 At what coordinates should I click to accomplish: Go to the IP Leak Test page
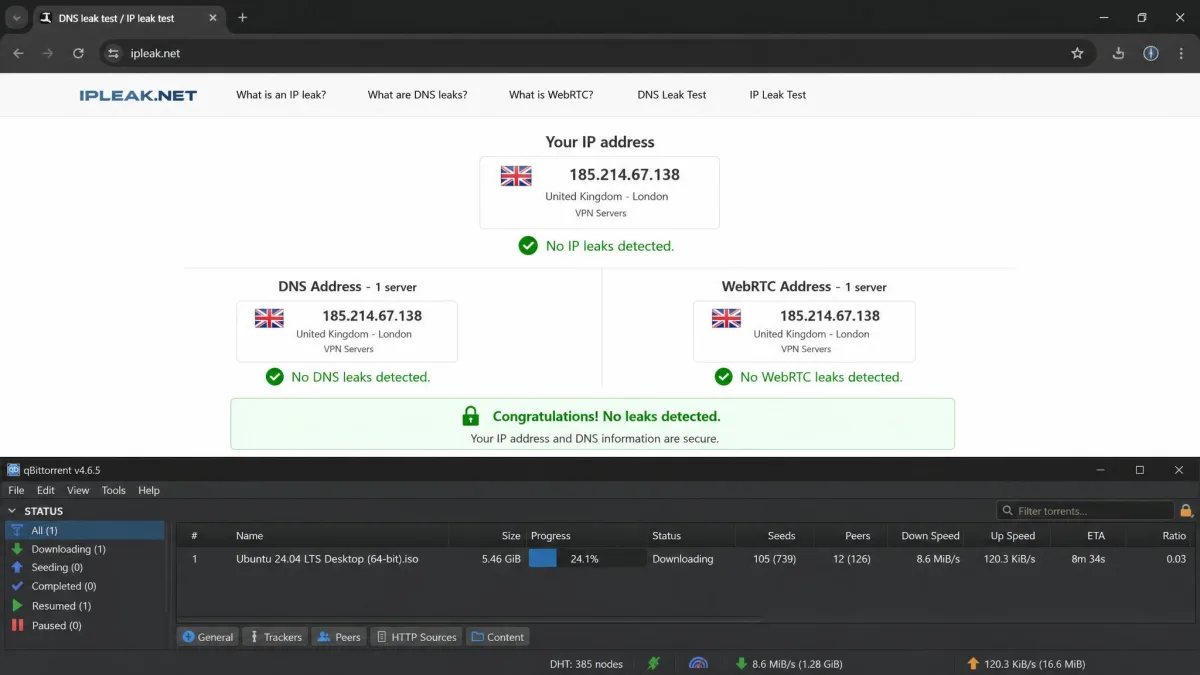click(778, 95)
